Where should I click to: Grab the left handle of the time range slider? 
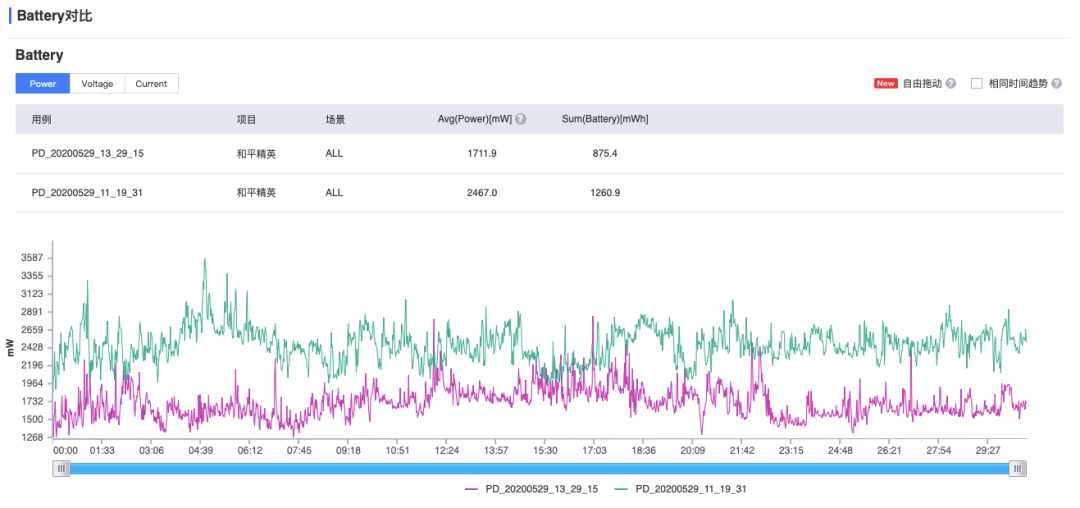61,468
